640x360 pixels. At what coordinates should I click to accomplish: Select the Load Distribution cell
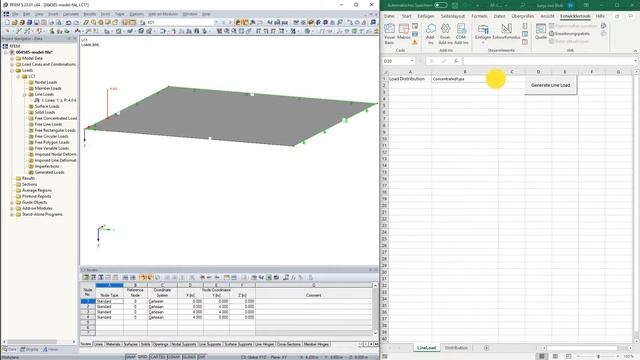tap(410, 79)
